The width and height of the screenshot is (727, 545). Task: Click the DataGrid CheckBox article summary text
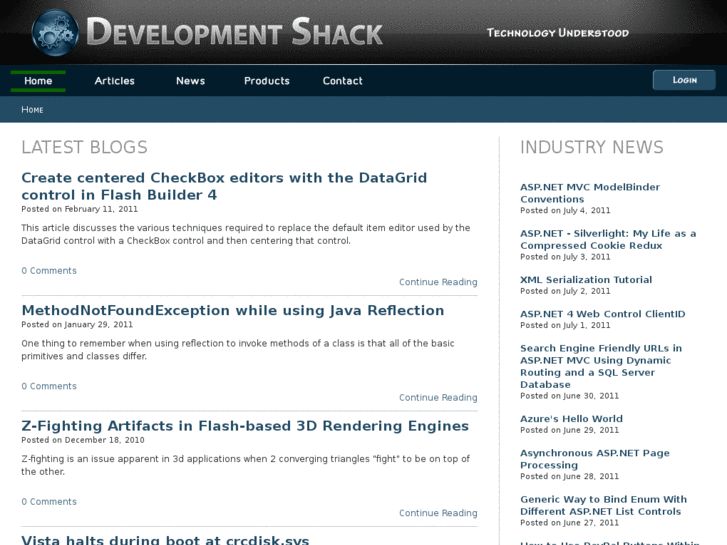tap(246, 234)
